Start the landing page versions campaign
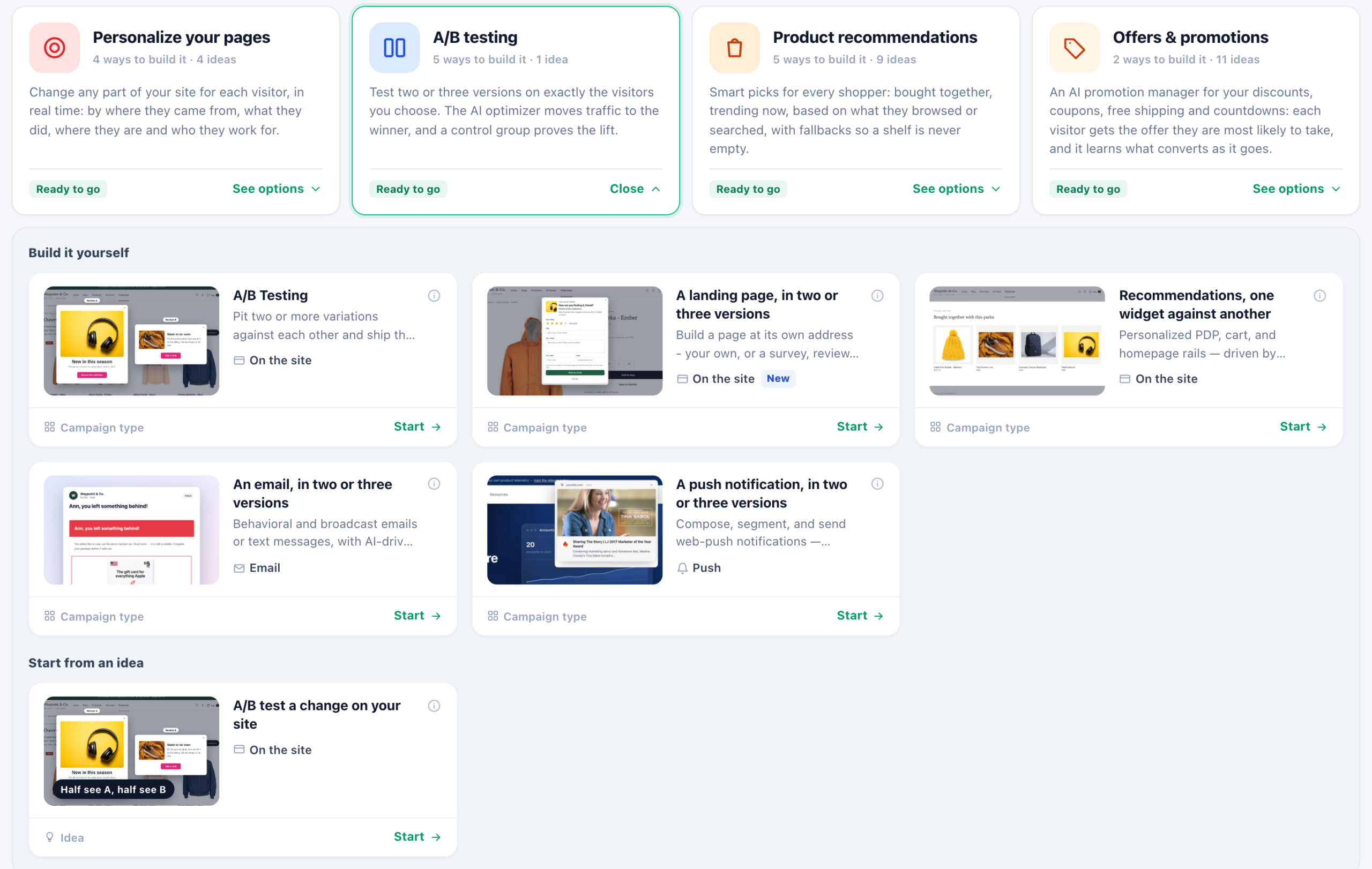The image size is (1372, 869). tap(860, 427)
